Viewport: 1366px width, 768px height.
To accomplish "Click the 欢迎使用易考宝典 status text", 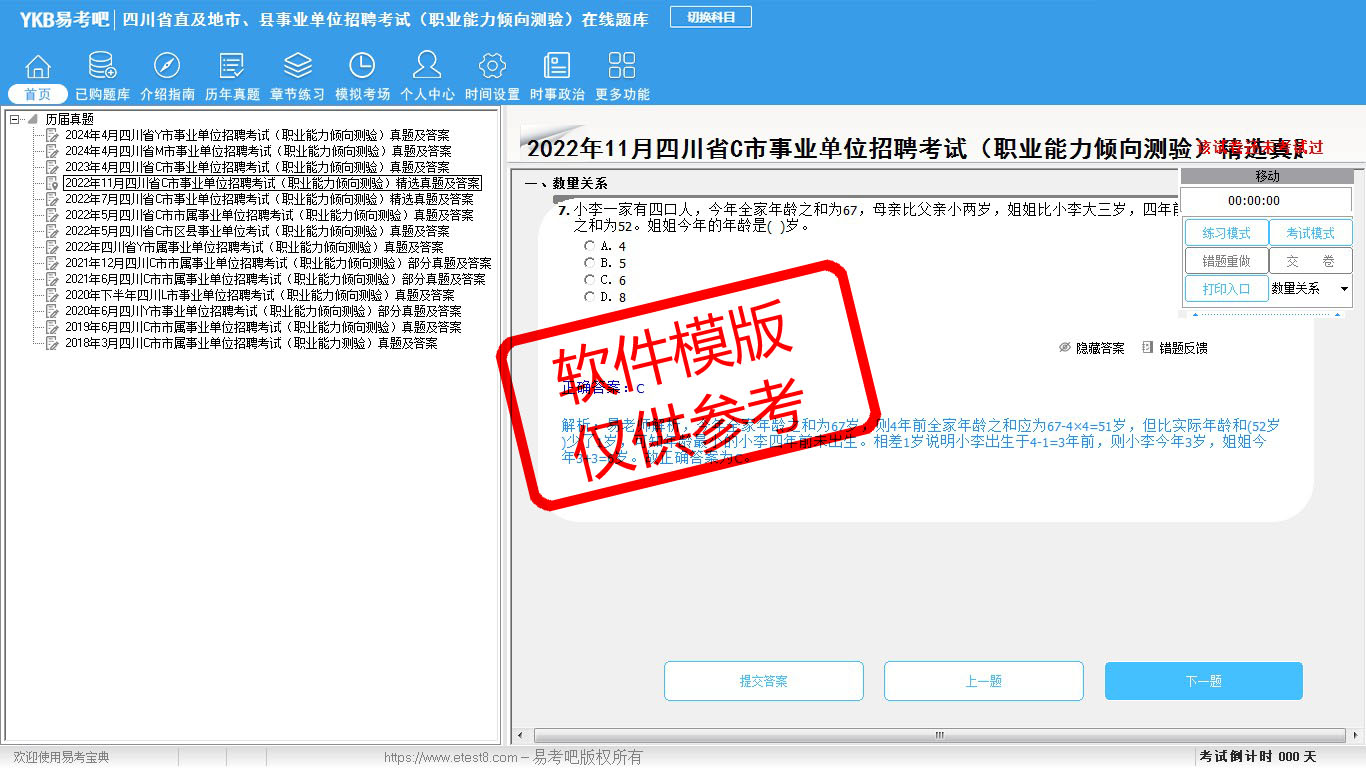I will (61, 758).
